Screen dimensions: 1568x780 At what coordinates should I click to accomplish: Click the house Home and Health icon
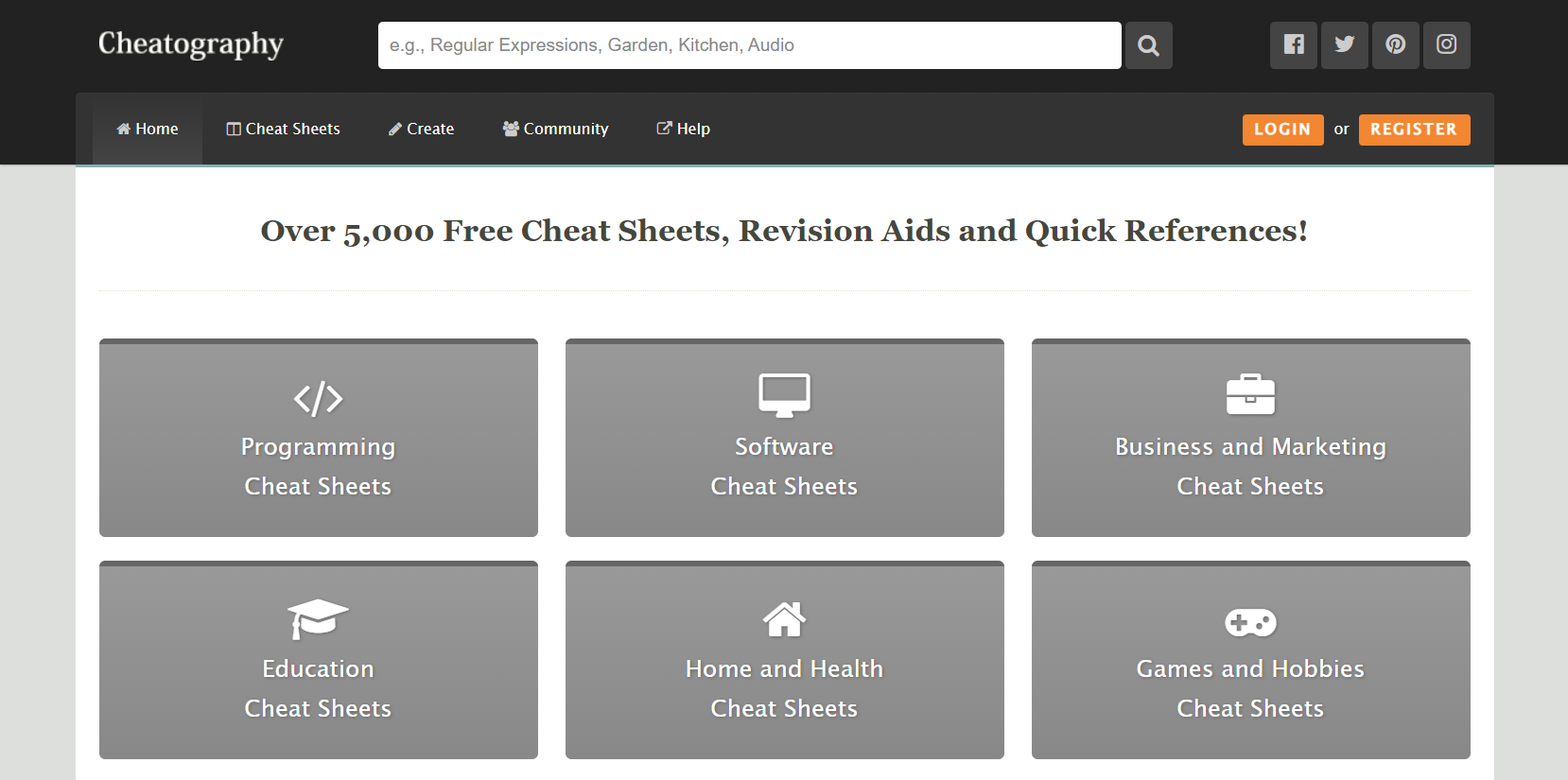784,619
